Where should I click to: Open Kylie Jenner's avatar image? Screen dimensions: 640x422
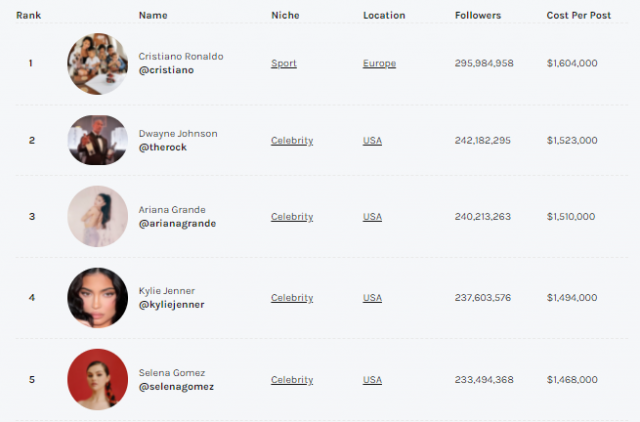tap(98, 298)
